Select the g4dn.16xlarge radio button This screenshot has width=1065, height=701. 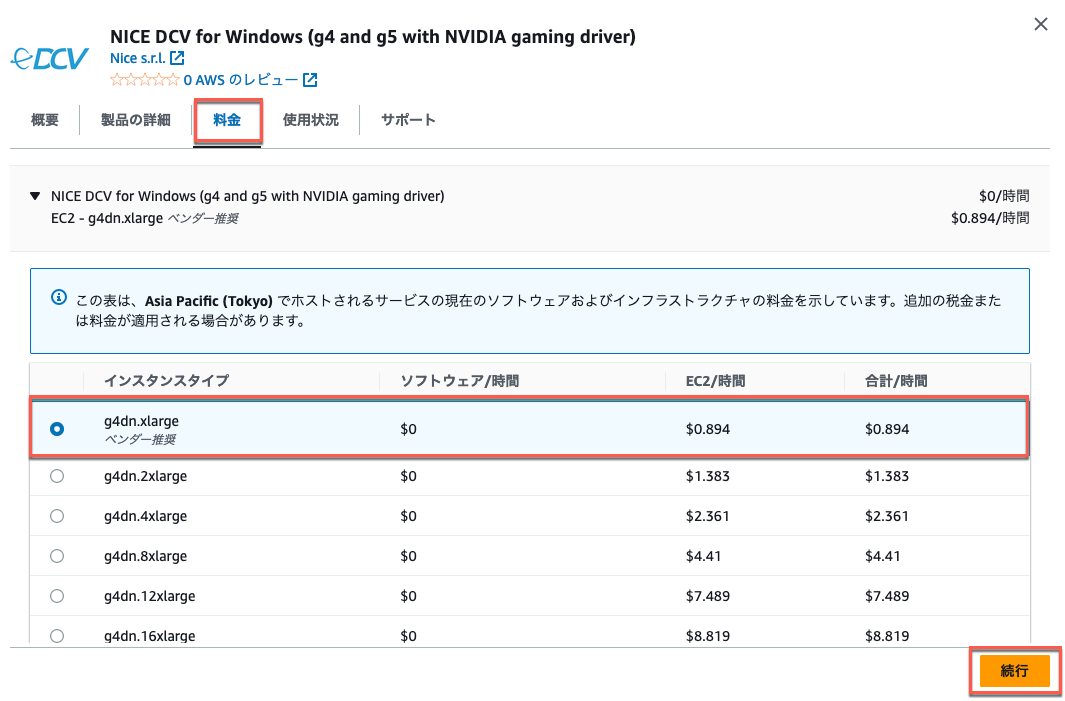(x=57, y=636)
